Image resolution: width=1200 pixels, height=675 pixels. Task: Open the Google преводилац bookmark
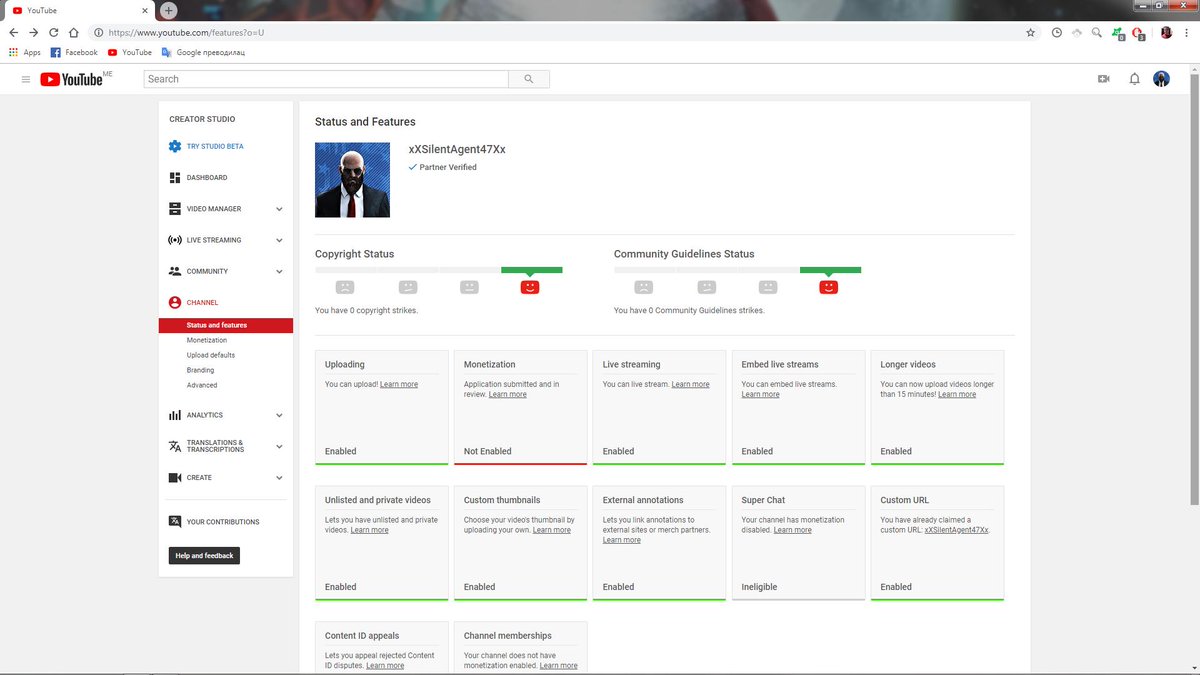(203, 52)
